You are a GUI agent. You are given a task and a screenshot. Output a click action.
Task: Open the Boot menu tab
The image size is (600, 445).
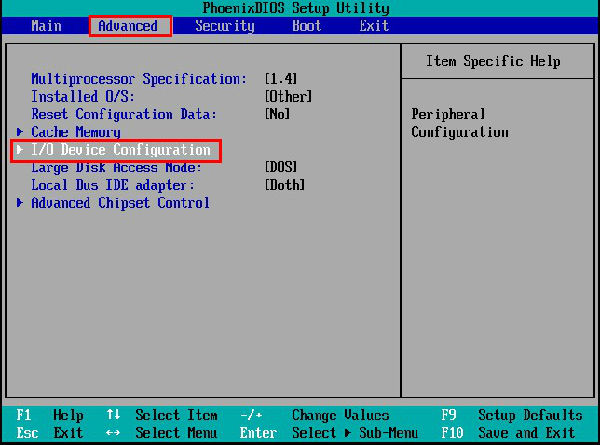tap(307, 26)
